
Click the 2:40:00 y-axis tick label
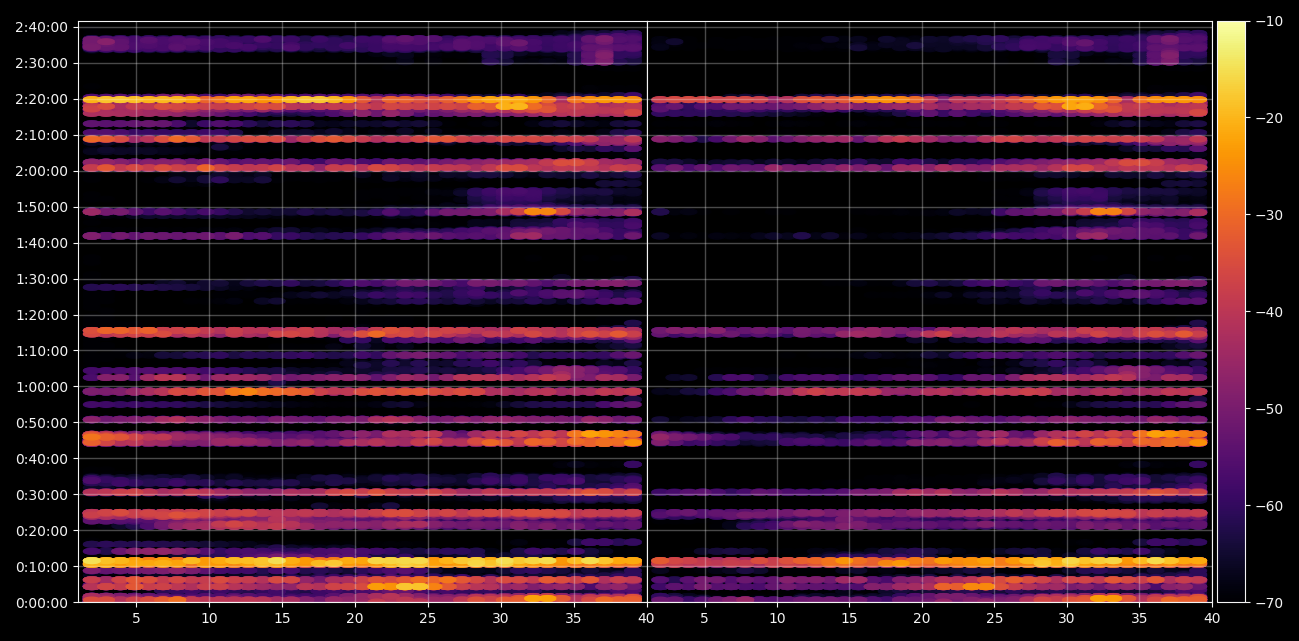(x=42, y=26)
